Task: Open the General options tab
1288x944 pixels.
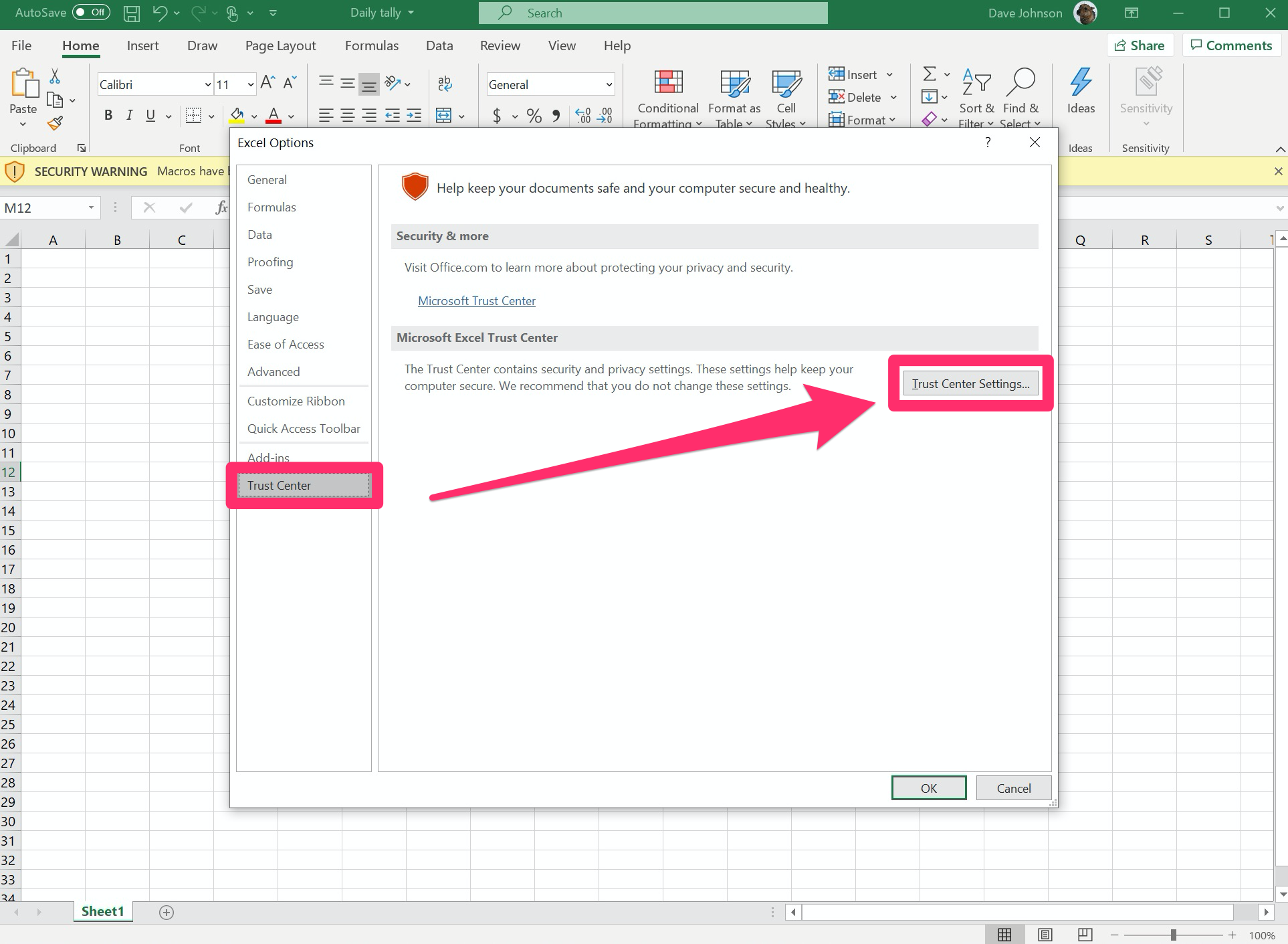Action: click(x=266, y=180)
